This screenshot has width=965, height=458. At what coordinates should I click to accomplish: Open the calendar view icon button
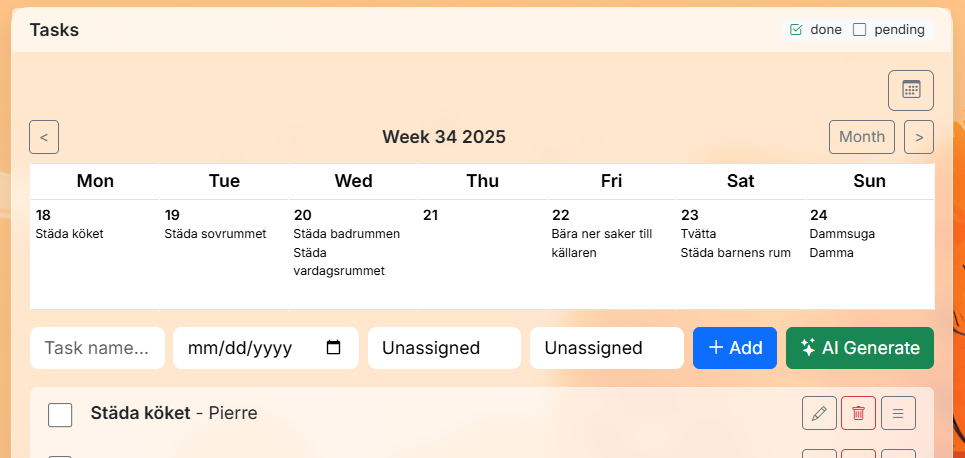911,90
